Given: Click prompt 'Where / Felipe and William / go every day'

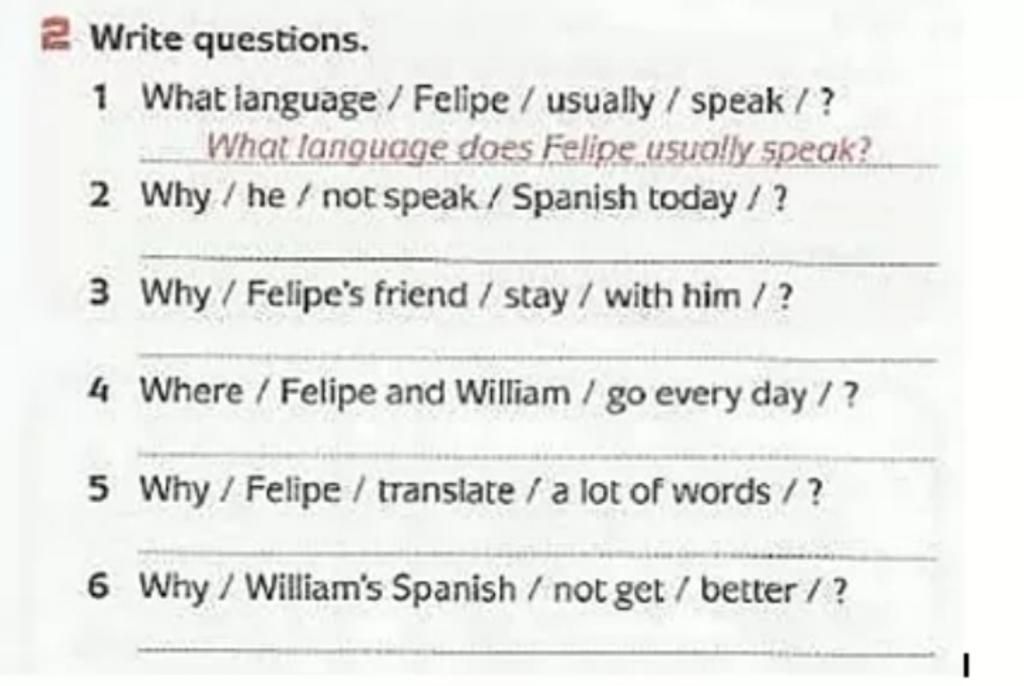Looking at the screenshot, I should click(x=499, y=393).
